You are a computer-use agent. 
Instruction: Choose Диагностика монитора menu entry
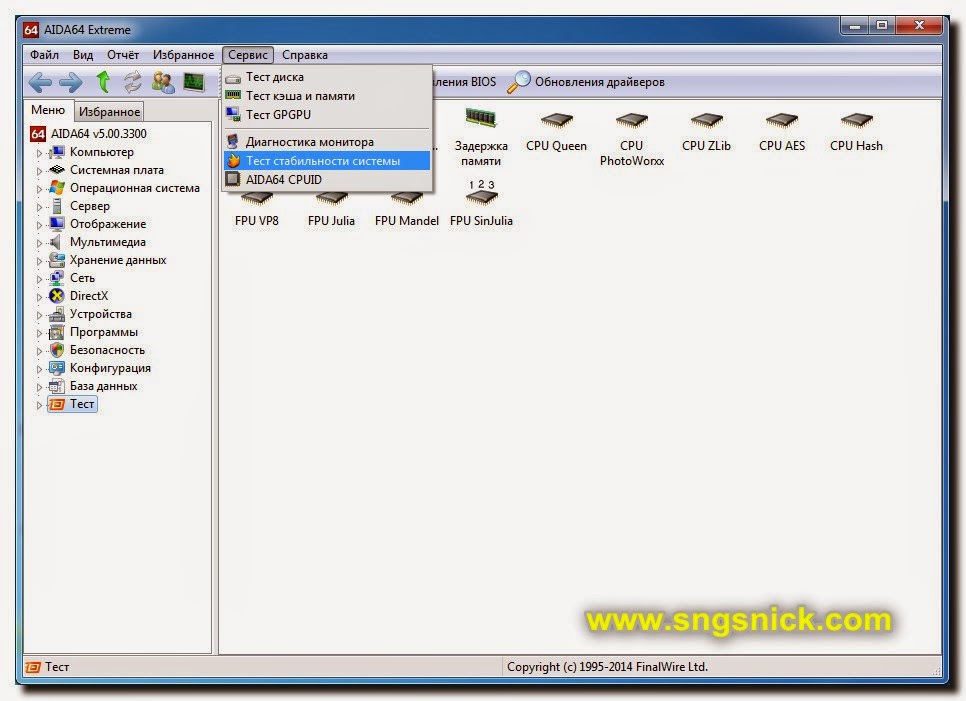click(327, 142)
